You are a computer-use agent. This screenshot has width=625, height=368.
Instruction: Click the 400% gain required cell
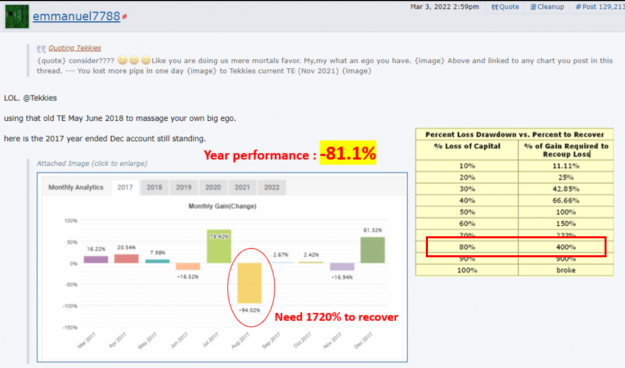pos(566,247)
